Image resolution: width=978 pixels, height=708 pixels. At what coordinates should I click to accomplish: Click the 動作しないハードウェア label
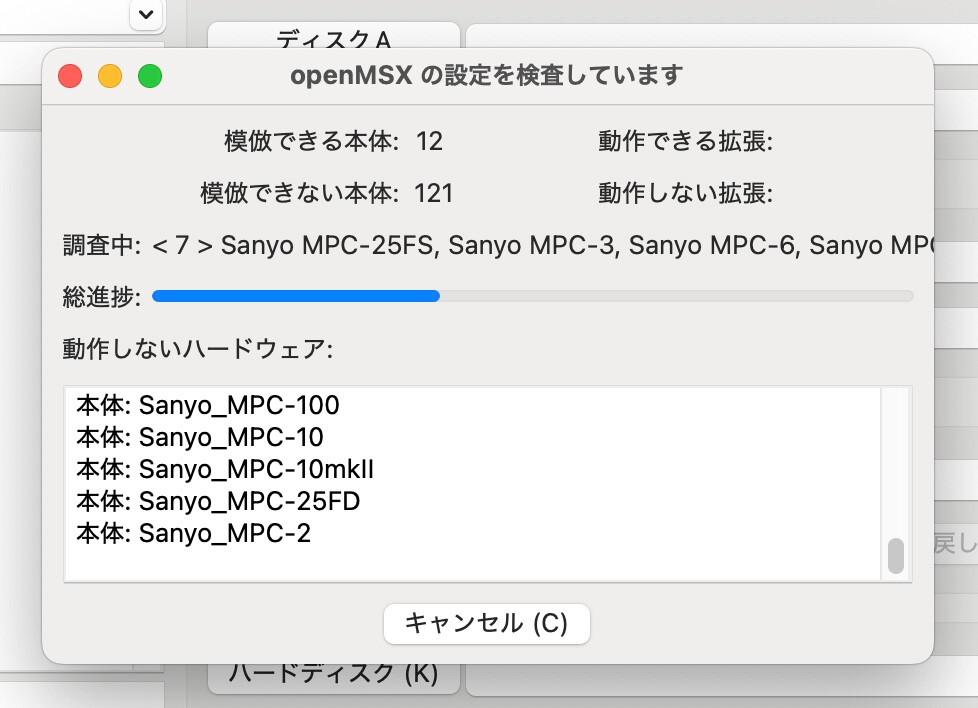click(x=197, y=350)
